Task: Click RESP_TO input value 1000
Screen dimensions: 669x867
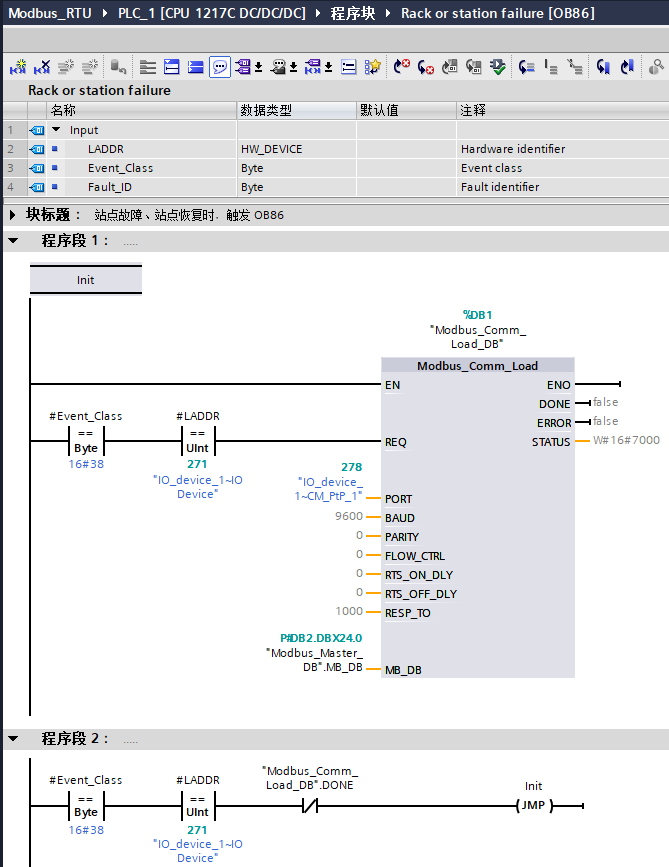Action: 349,611
